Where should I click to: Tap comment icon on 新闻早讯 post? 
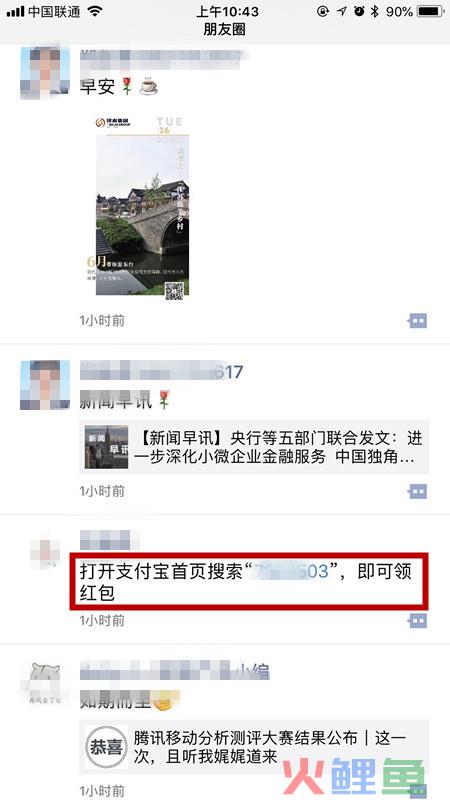[x=417, y=491]
